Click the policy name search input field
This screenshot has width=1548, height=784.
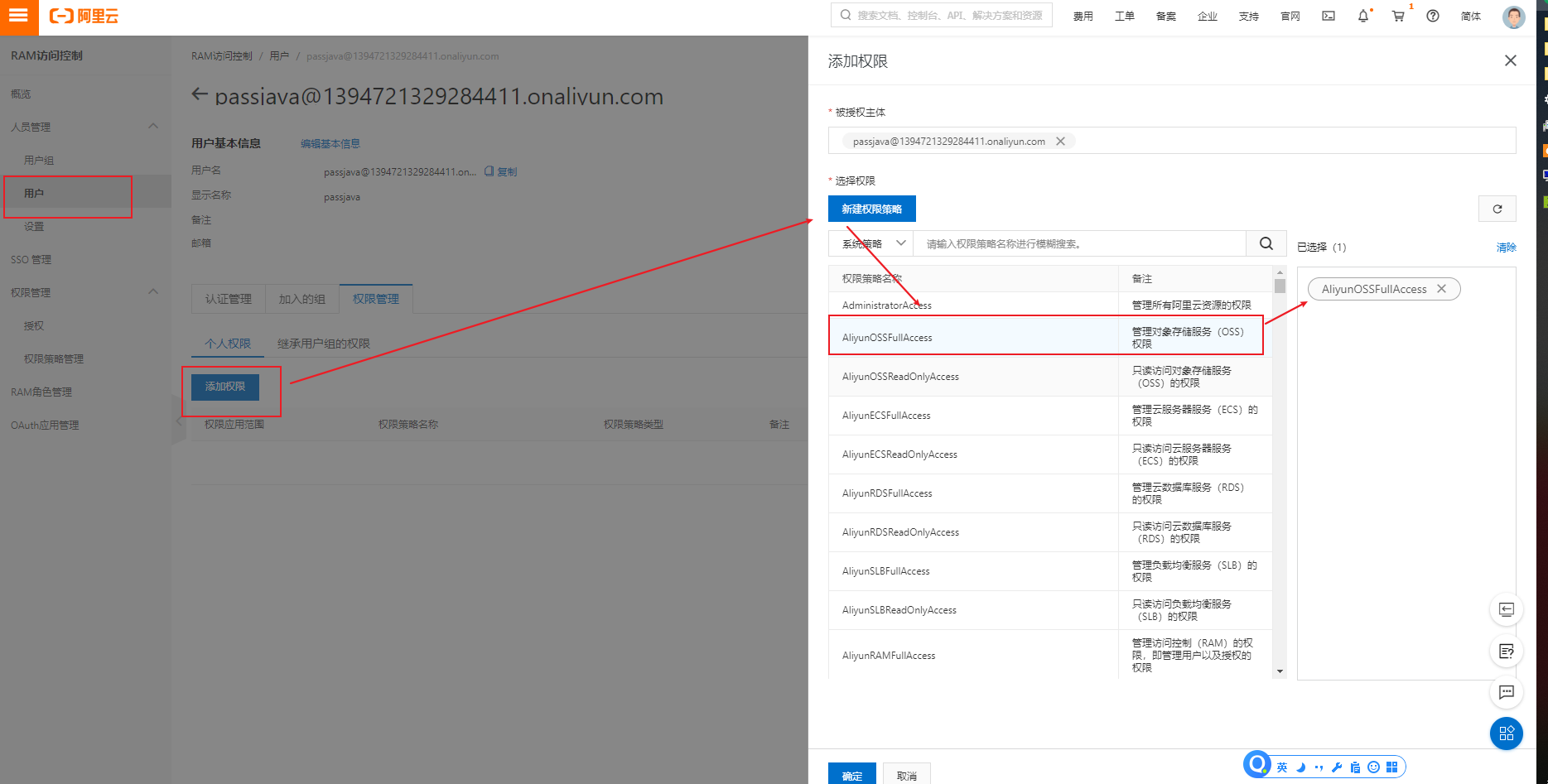click(x=1078, y=243)
